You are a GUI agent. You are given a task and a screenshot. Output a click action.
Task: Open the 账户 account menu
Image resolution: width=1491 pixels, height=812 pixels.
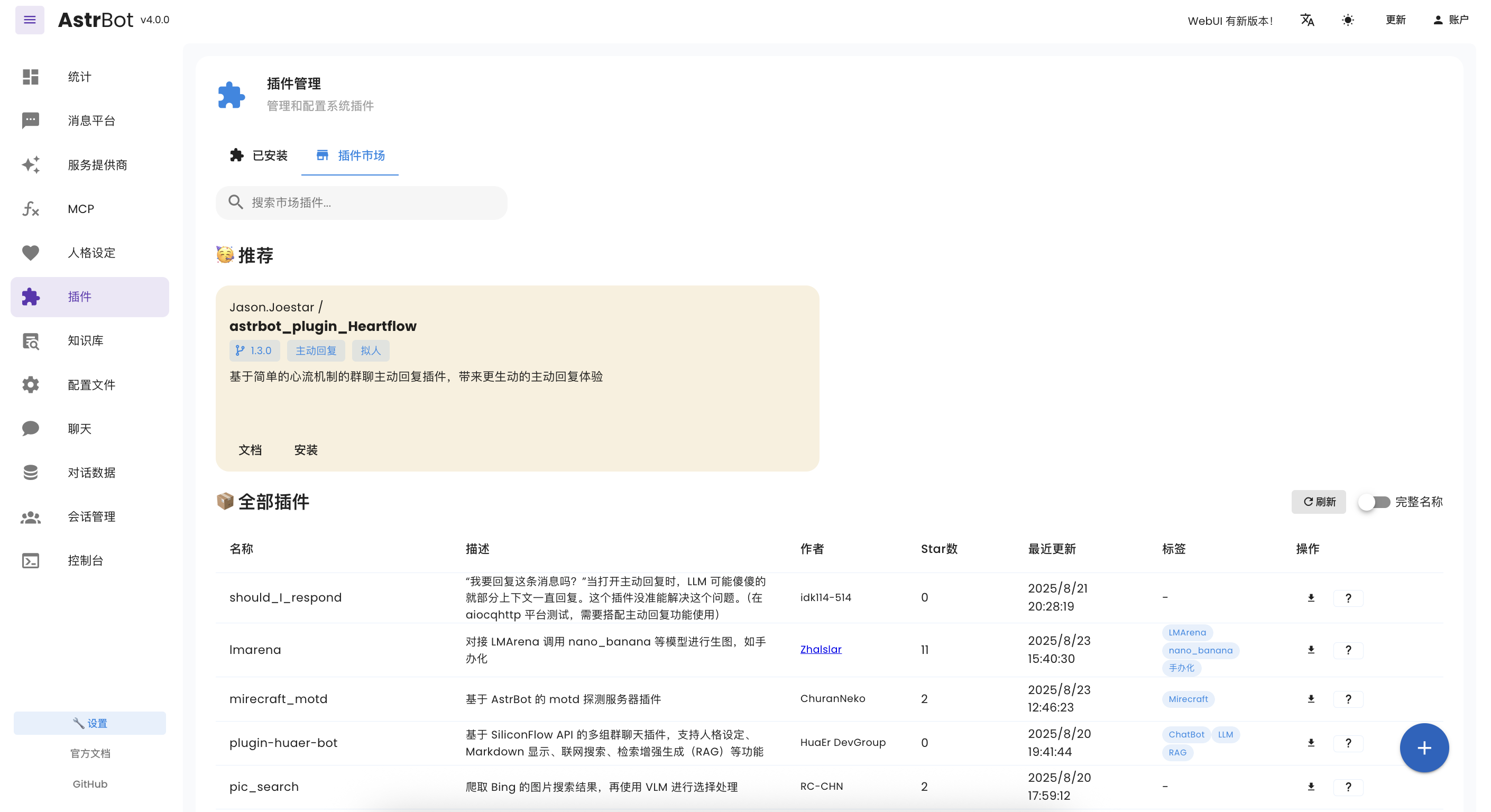[x=1450, y=20]
